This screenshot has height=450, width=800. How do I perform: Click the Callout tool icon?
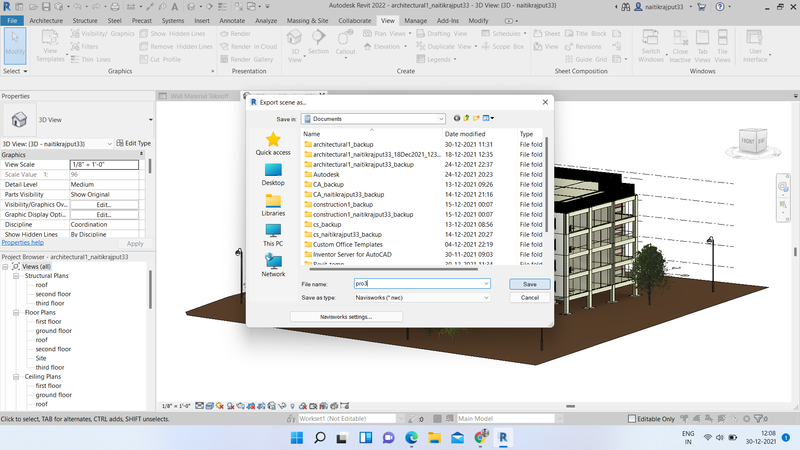pyautogui.click(x=345, y=43)
